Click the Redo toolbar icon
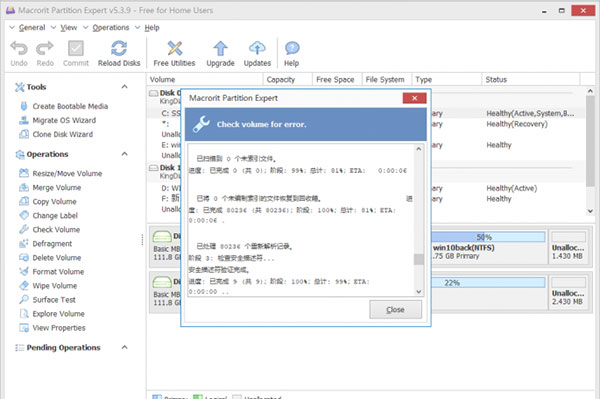This screenshot has width=600, height=399. coord(45,49)
